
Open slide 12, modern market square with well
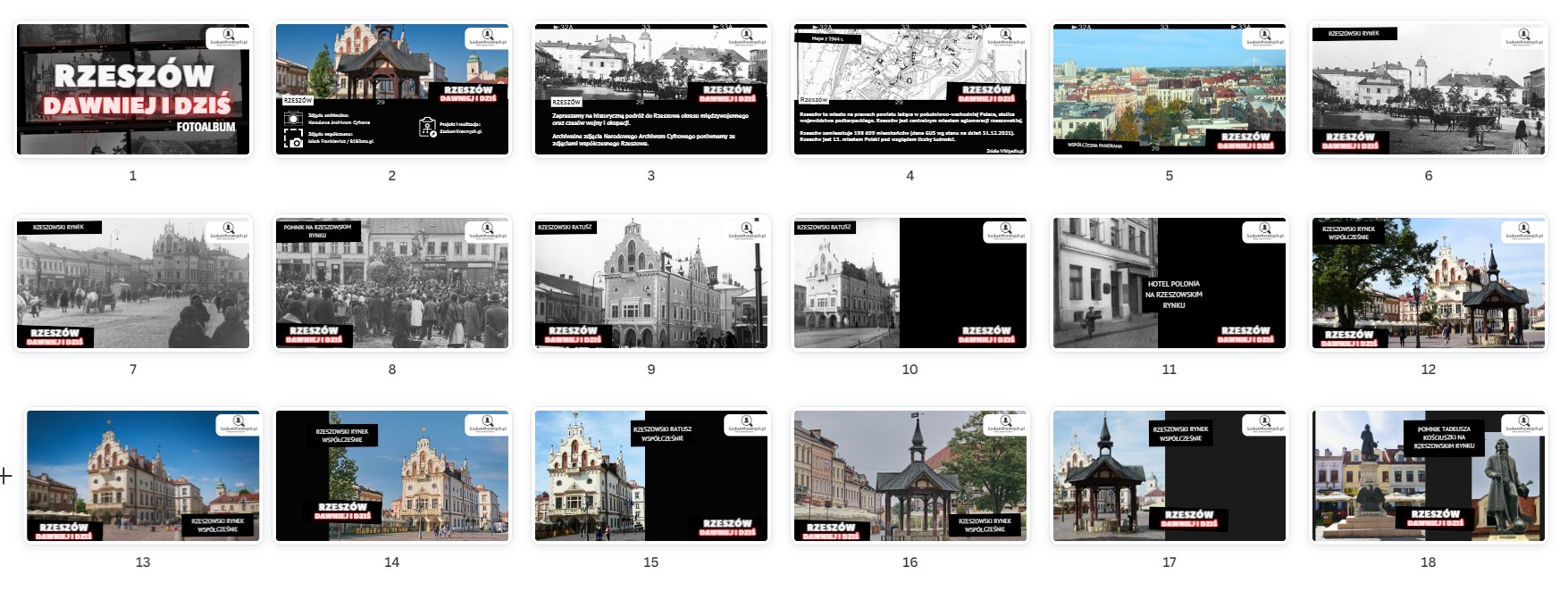[x=1428, y=282]
